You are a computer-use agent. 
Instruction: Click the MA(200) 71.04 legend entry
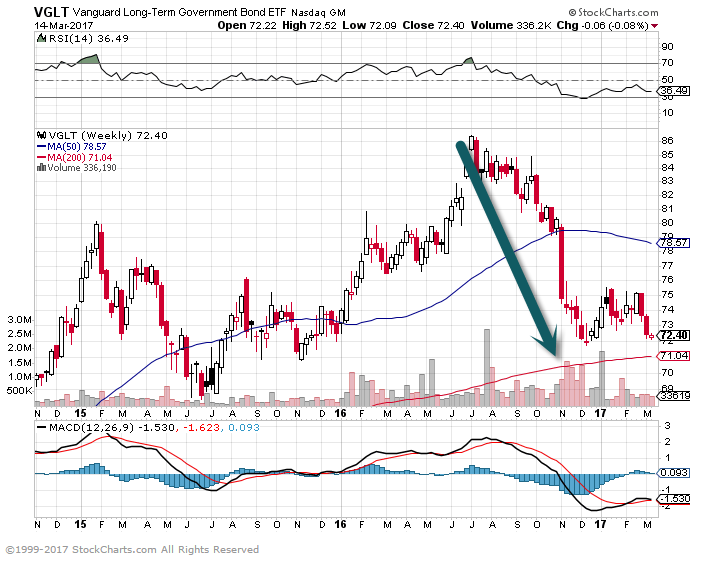[x=74, y=158]
